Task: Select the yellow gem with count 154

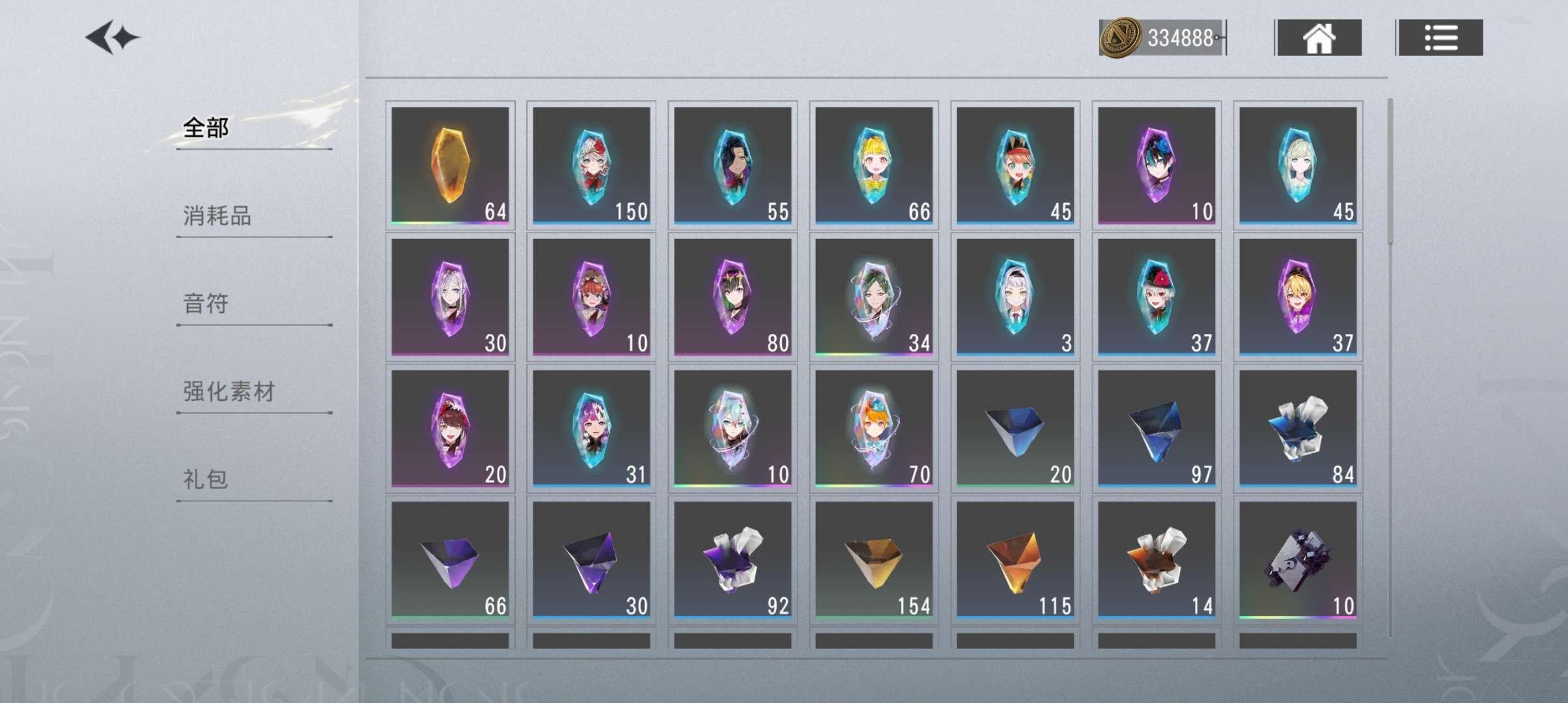Action: pyautogui.click(x=874, y=560)
